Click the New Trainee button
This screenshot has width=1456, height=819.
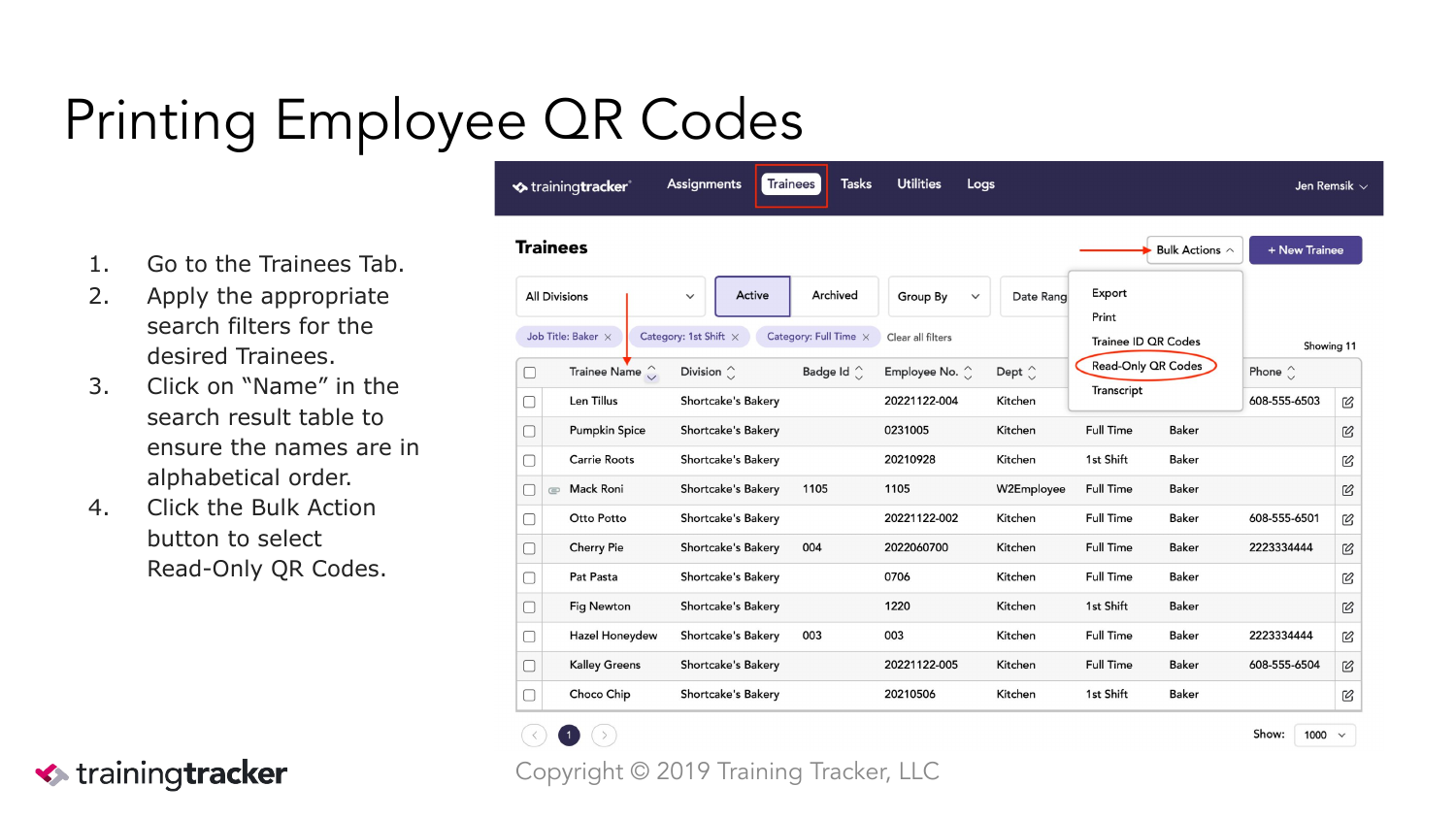click(1306, 250)
